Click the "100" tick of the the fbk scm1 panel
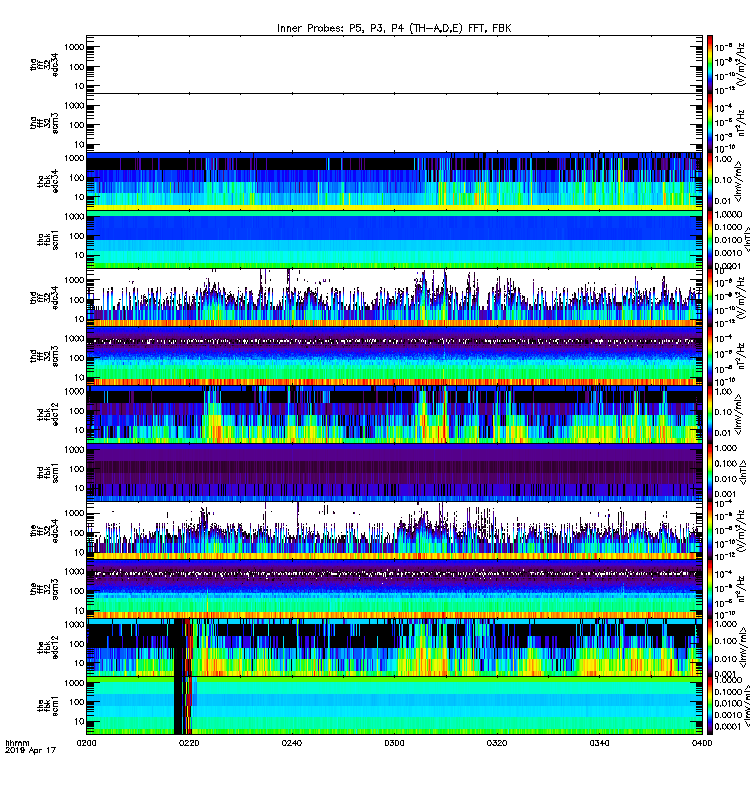This screenshot has width=750, height=800. [x=77, y=702]
